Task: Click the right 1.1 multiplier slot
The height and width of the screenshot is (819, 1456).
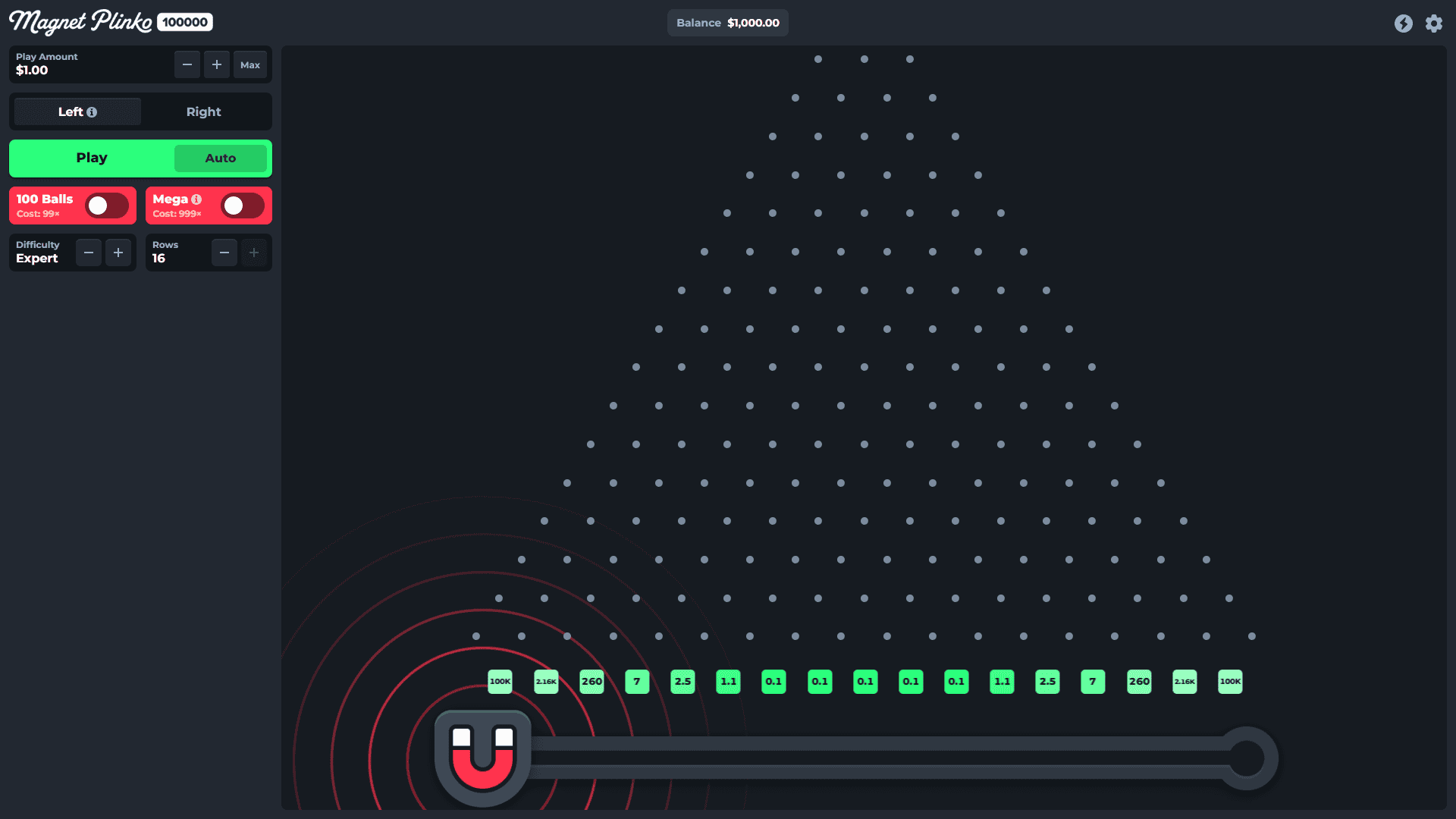Action: tap(1002, 682)
